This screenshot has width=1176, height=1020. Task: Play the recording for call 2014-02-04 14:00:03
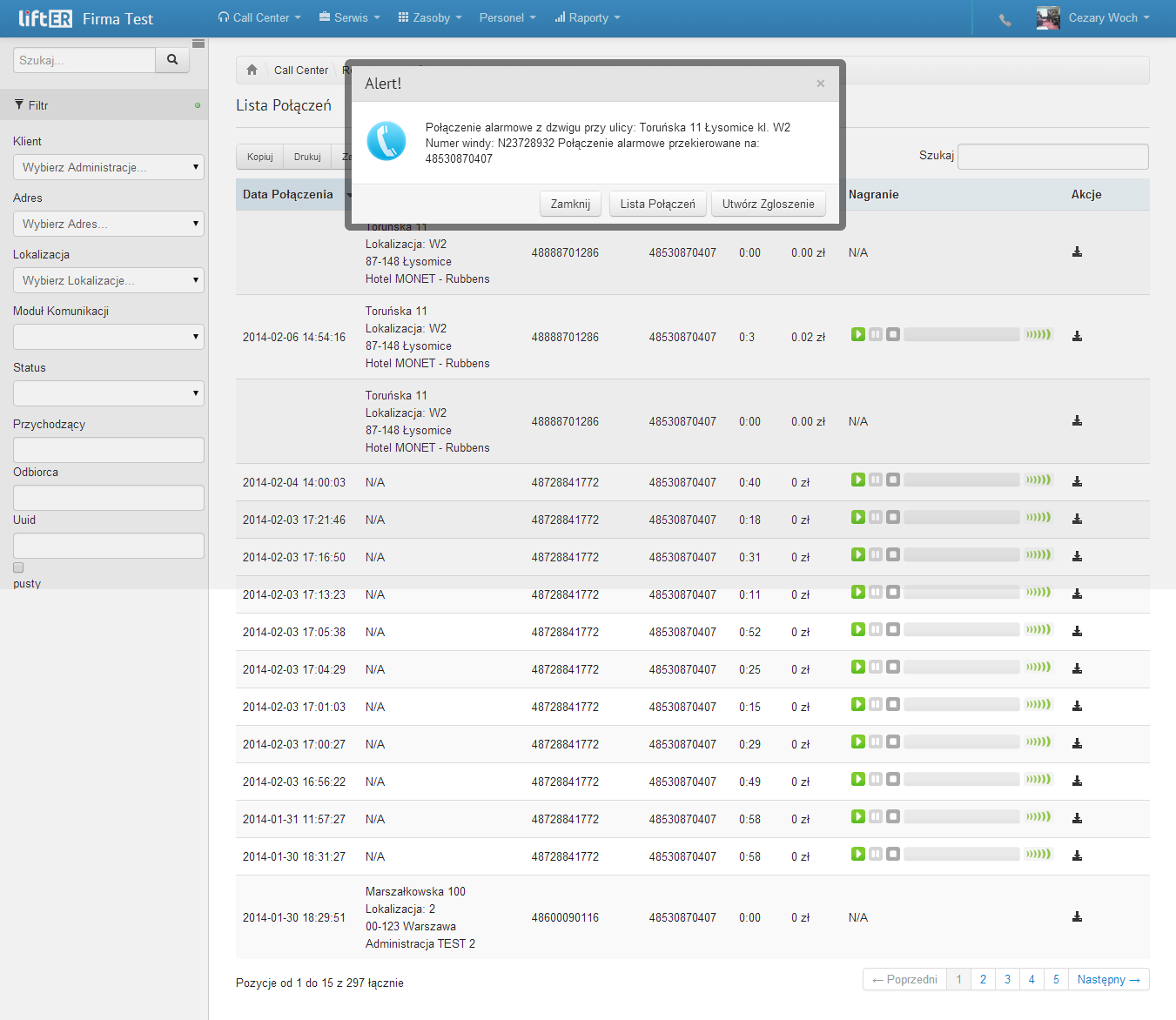point(858,480)
